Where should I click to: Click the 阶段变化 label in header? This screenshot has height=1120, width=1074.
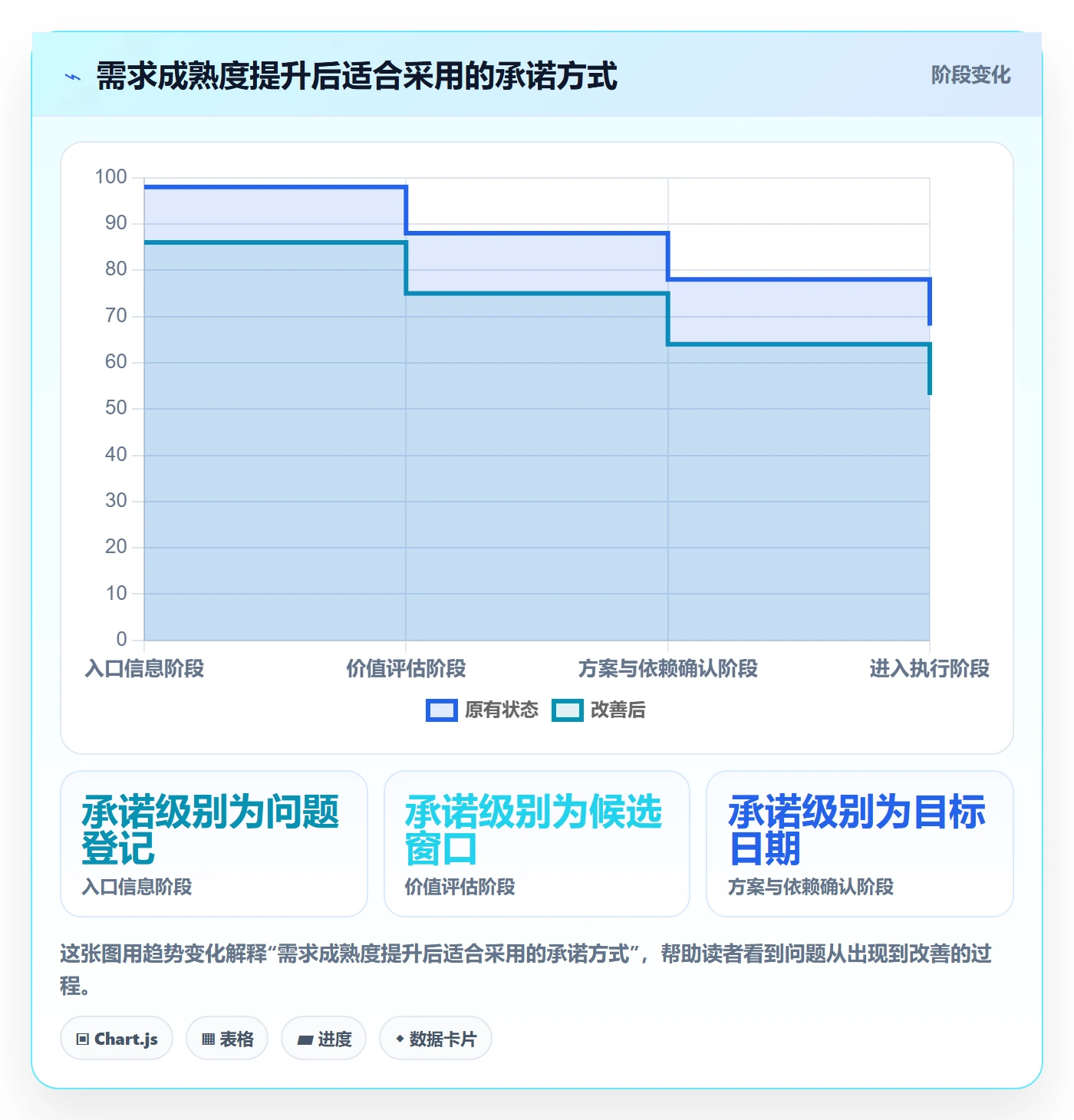[x=970, y=75]
